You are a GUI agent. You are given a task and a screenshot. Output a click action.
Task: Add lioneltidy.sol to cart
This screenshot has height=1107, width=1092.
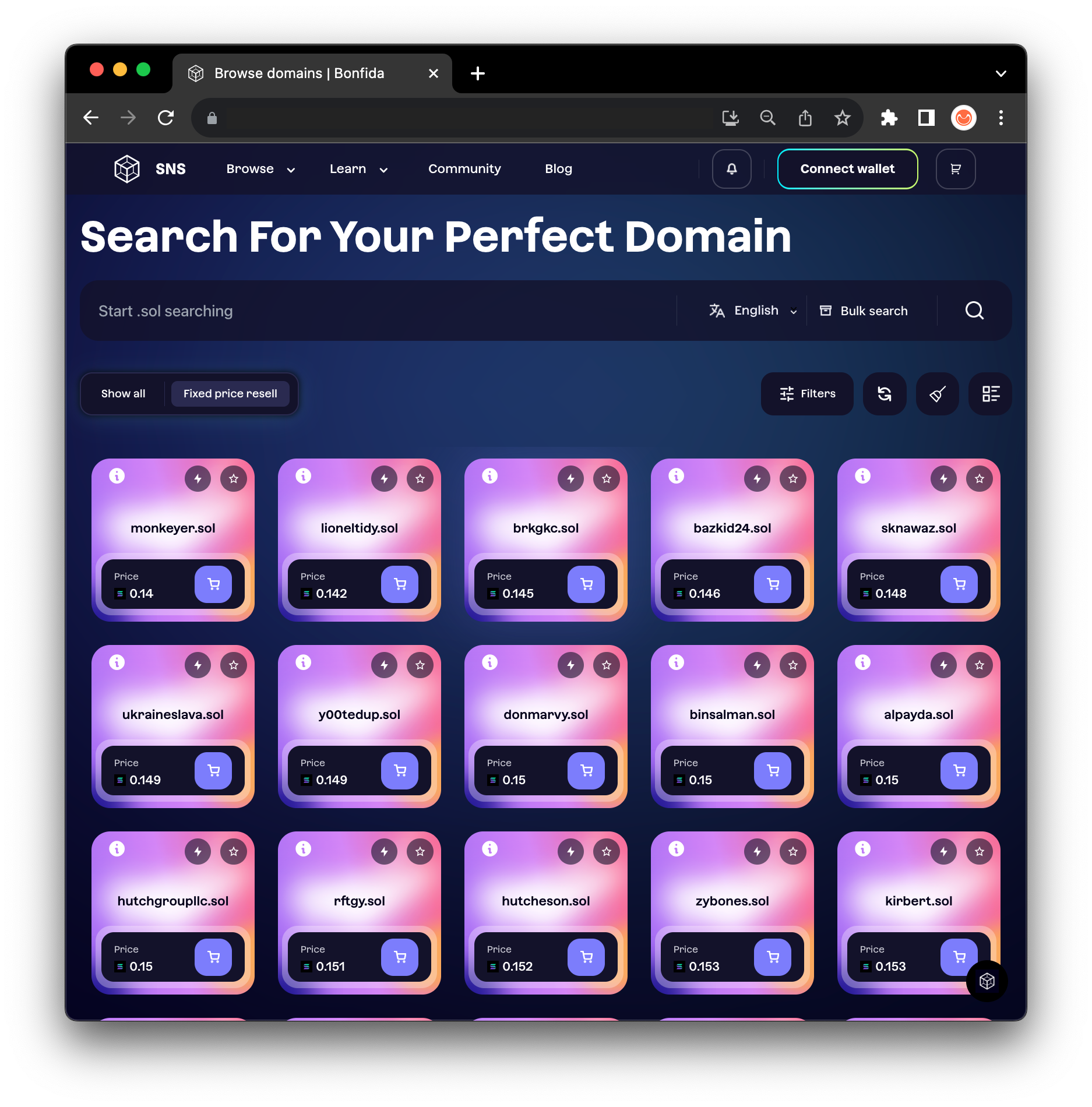pyautogui.click(x=400, y=584)
